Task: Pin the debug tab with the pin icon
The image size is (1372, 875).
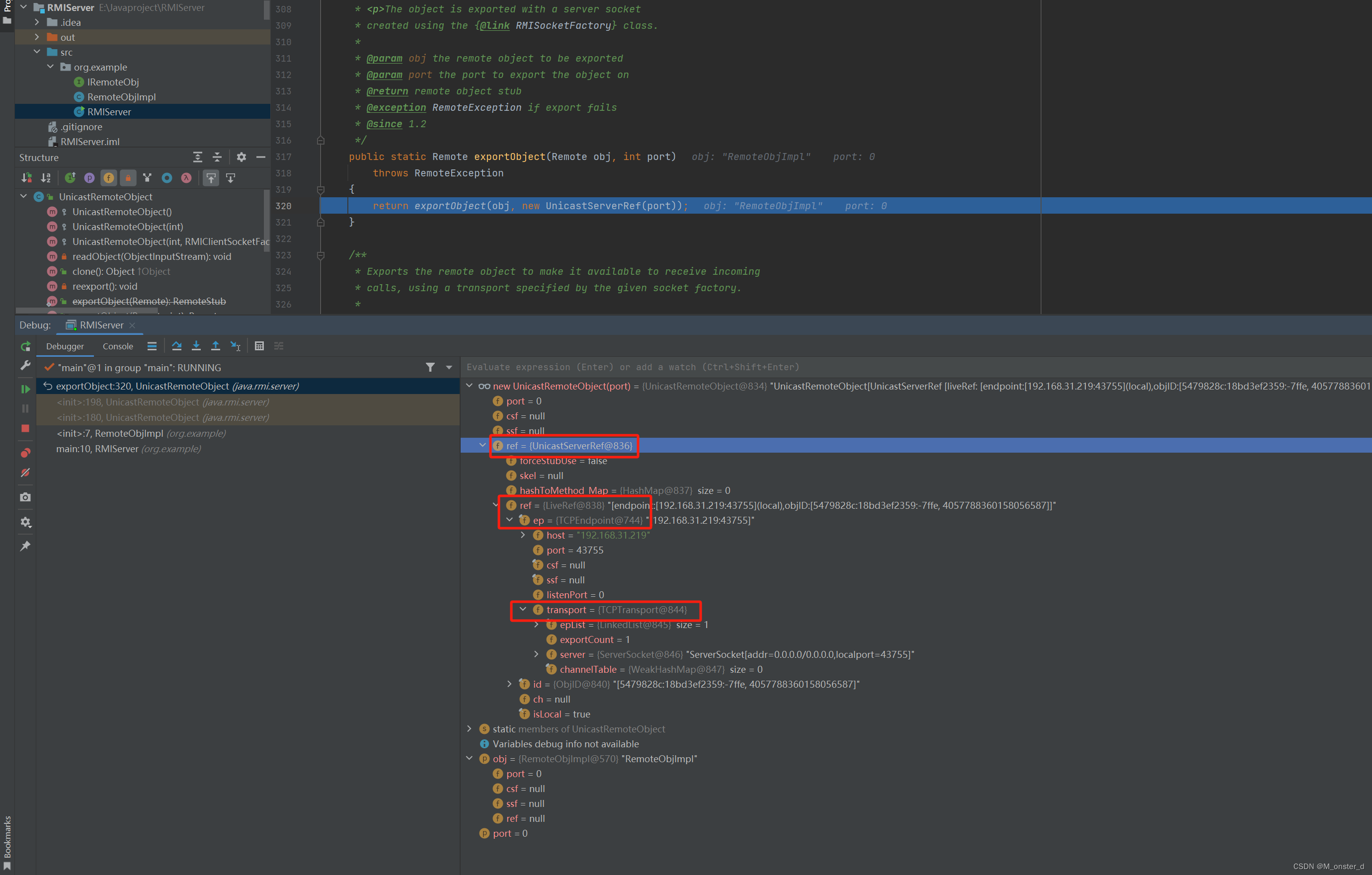Action: [x=26, y=546]
